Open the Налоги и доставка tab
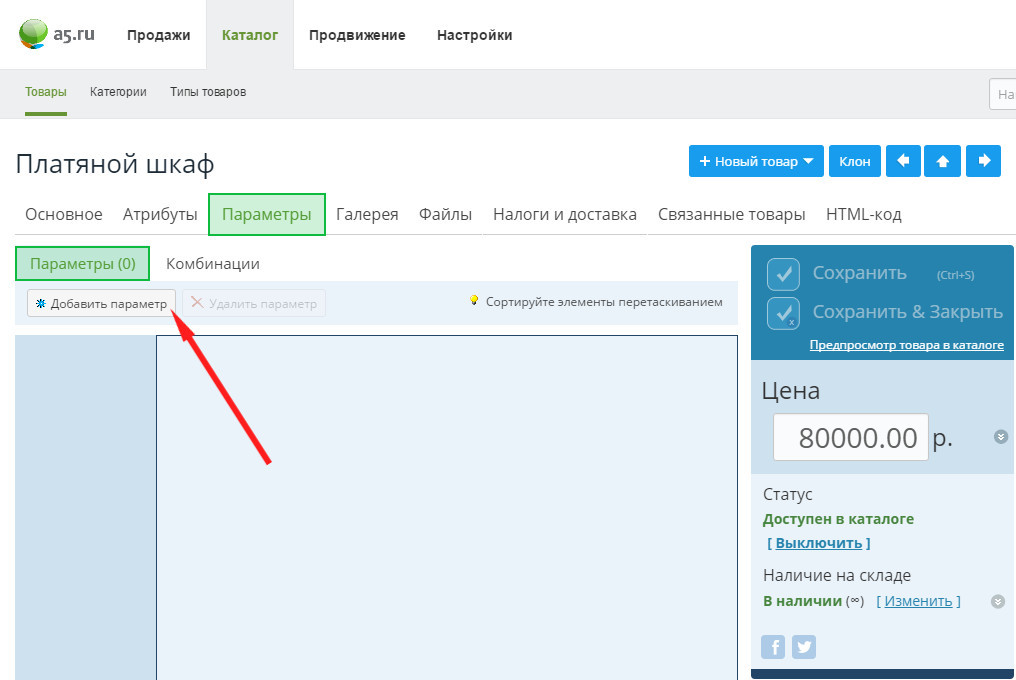This screenshot has height=680, width=1016. [565, 215]
